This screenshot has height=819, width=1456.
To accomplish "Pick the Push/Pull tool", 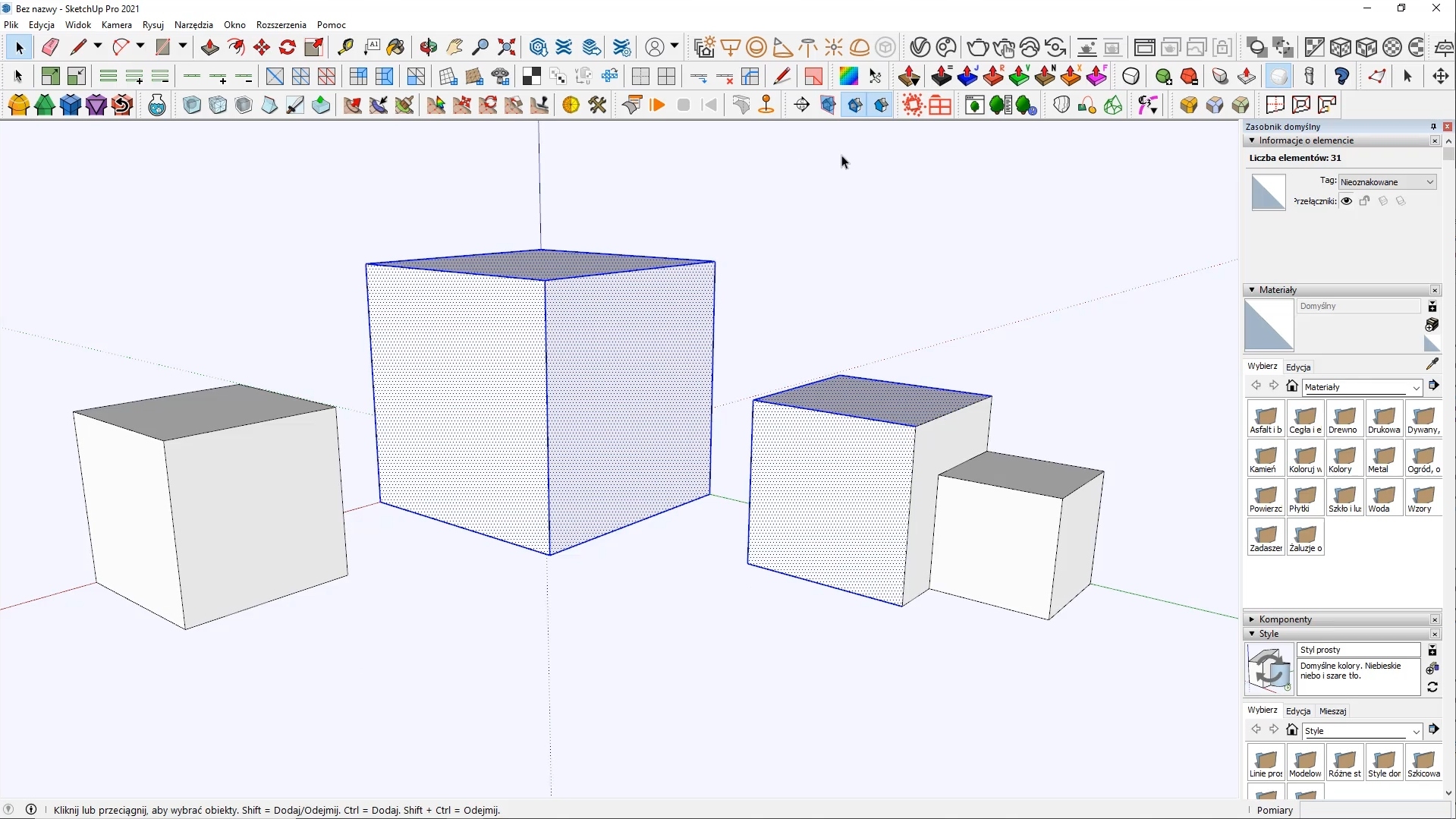I will click(209, 47).
